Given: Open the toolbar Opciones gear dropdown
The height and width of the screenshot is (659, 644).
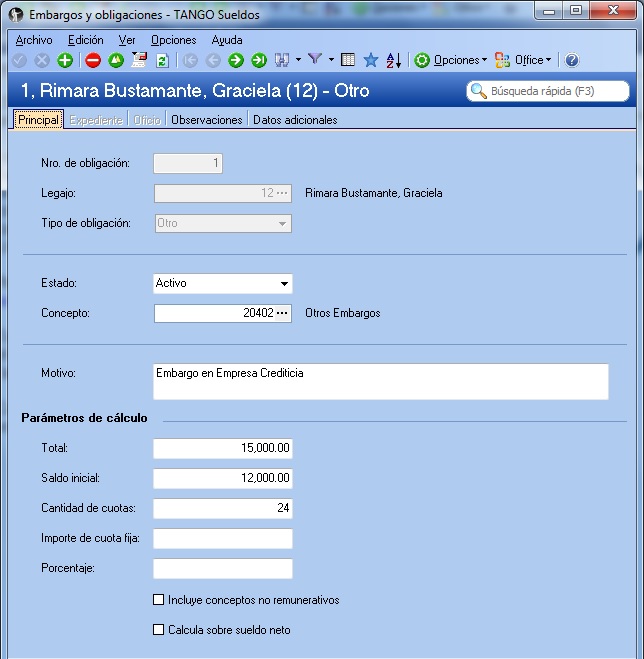Looking at the screenshot, I should 450,61.
